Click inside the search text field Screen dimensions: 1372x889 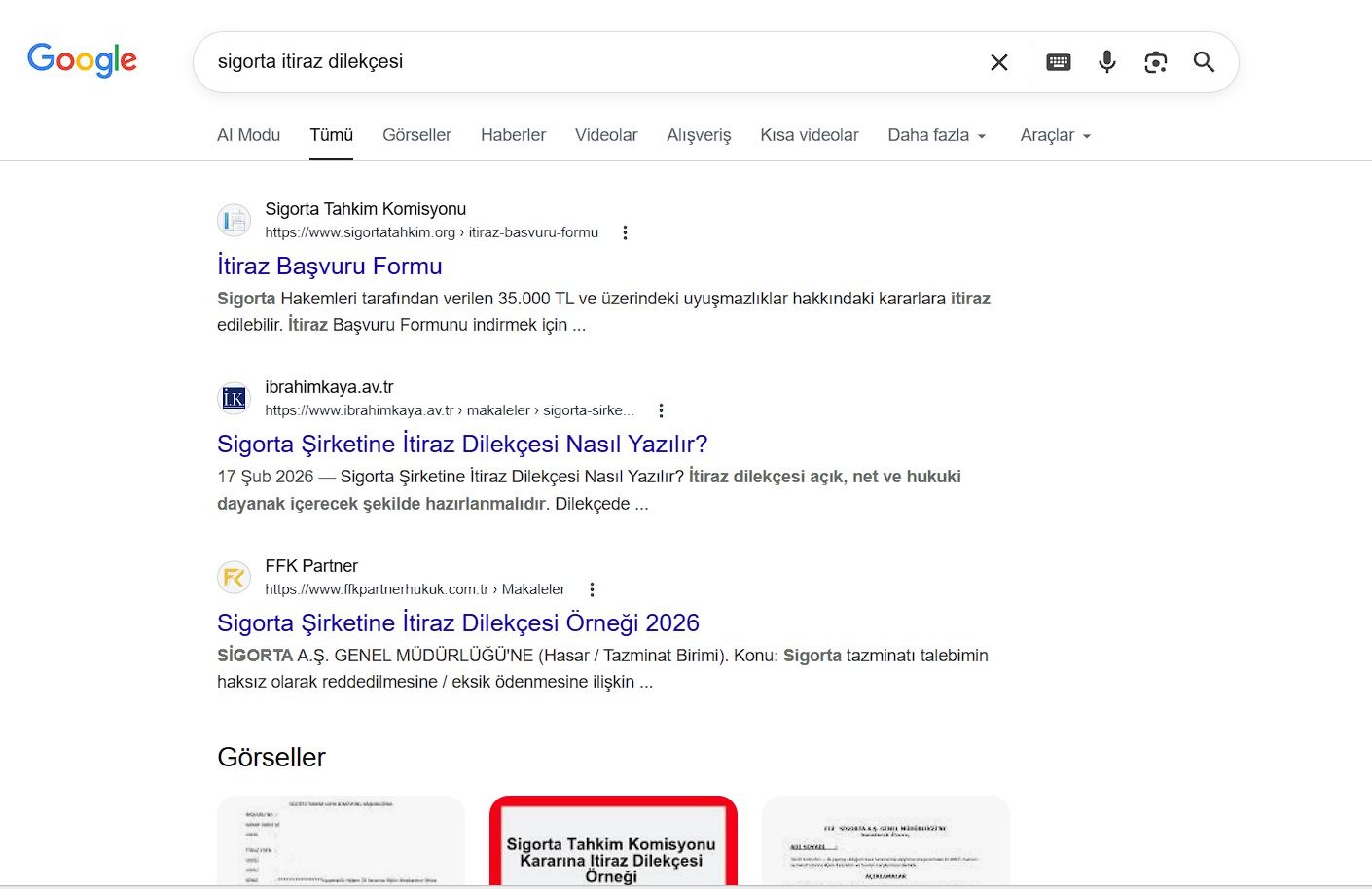[584, 62]
